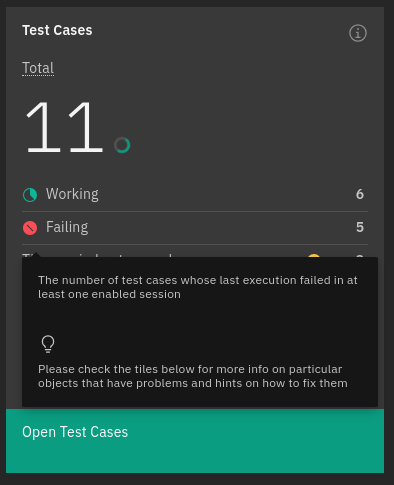Click the loading spinner next to 11
The width and height of the screenshot is (394, 485).
[x=122, y=145]
